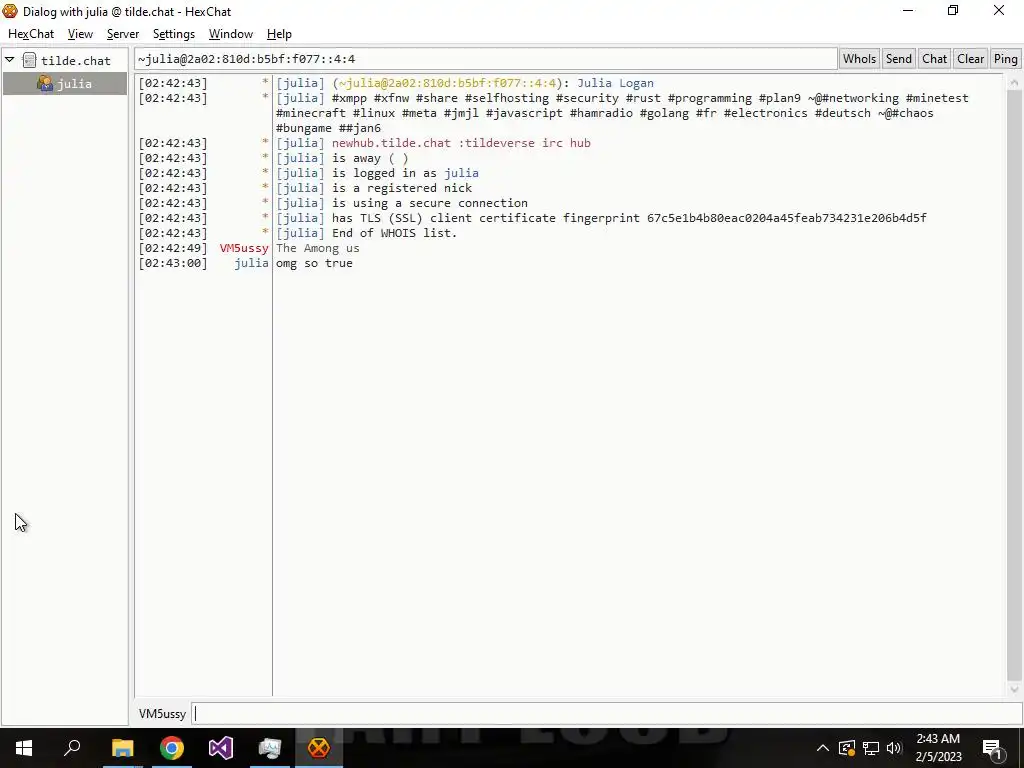Viewport: 1024px width, 768px height.
Task: Click the WhoIs button
Action: pos(859,59)
